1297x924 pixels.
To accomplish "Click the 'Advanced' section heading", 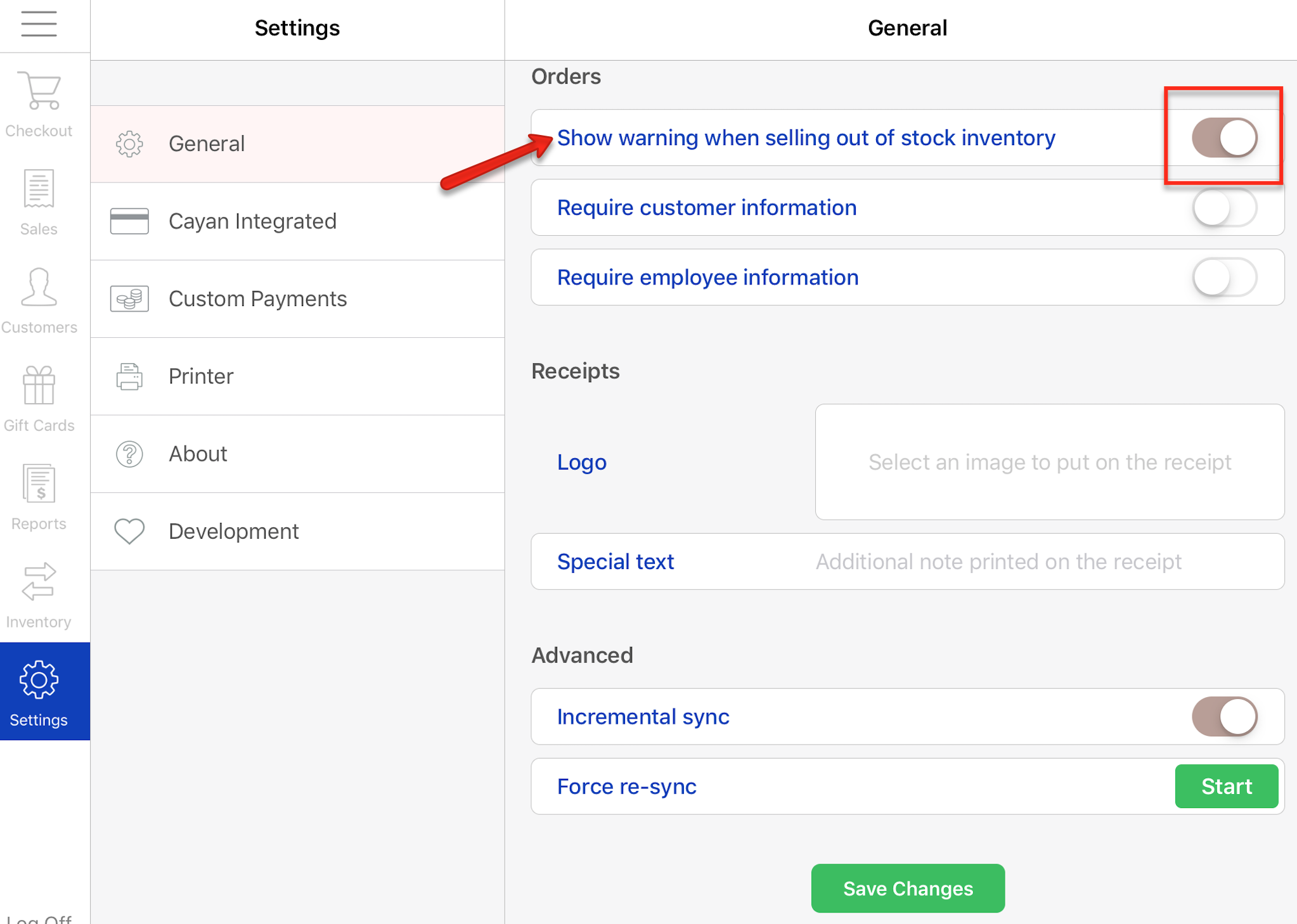I will [582, 655].
